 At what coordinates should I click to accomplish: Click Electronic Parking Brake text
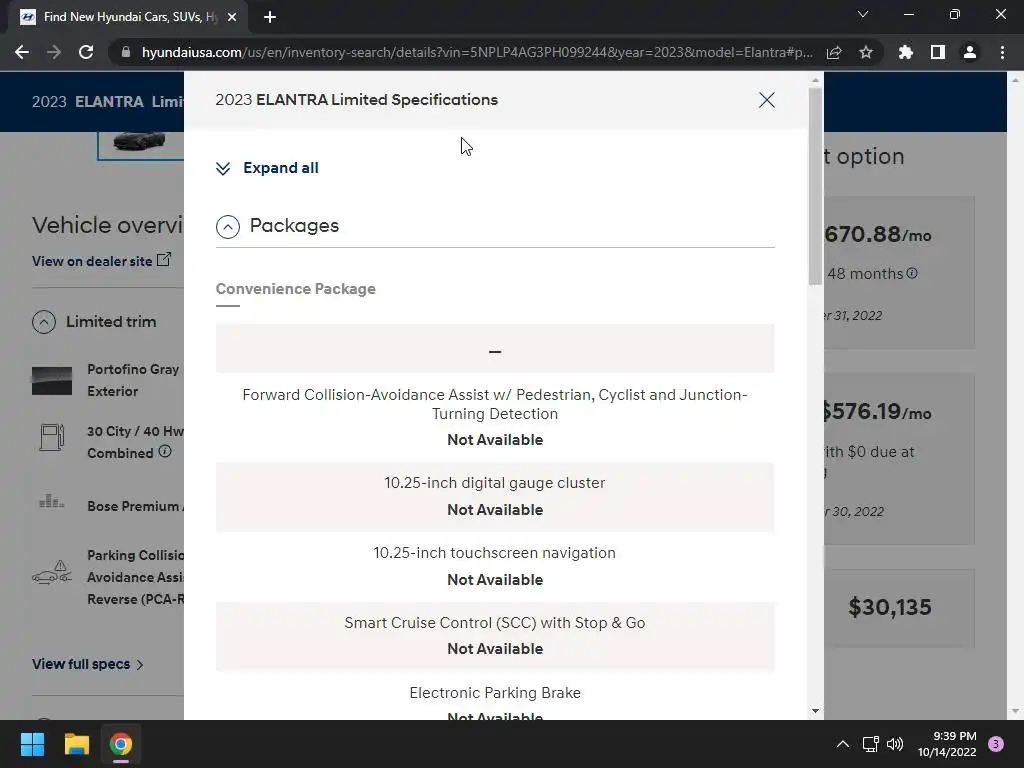pyautogui.click(x=495, y=693)
